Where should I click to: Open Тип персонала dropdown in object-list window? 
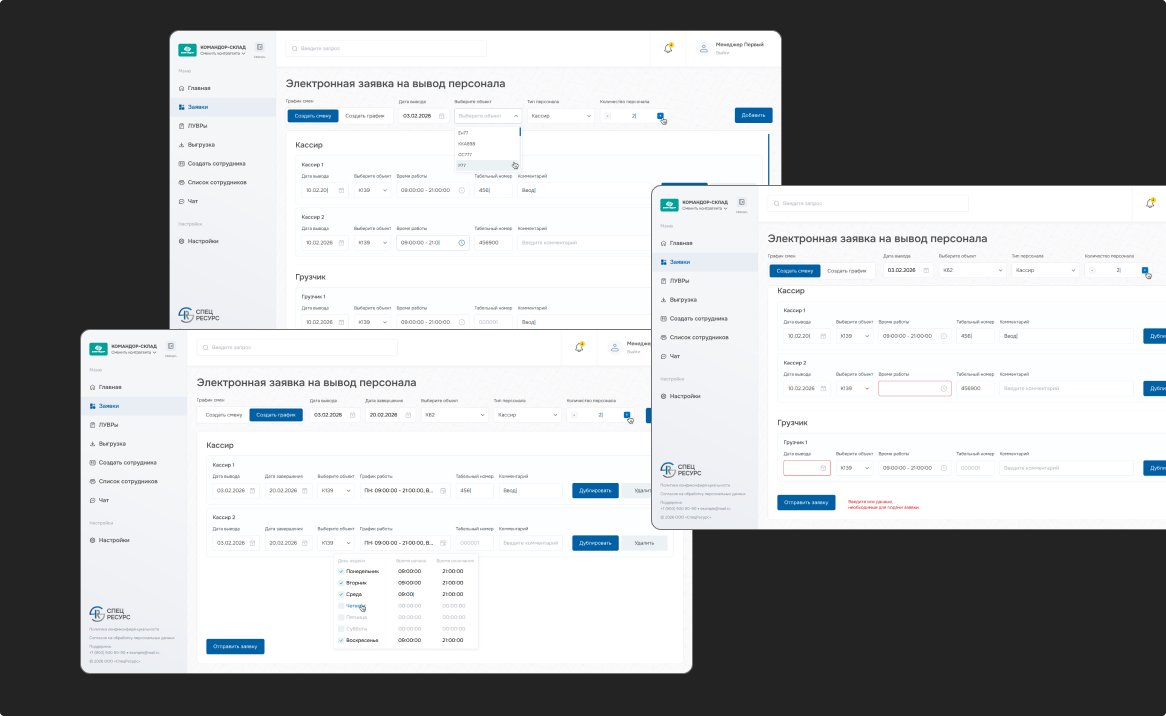(560, 116)
